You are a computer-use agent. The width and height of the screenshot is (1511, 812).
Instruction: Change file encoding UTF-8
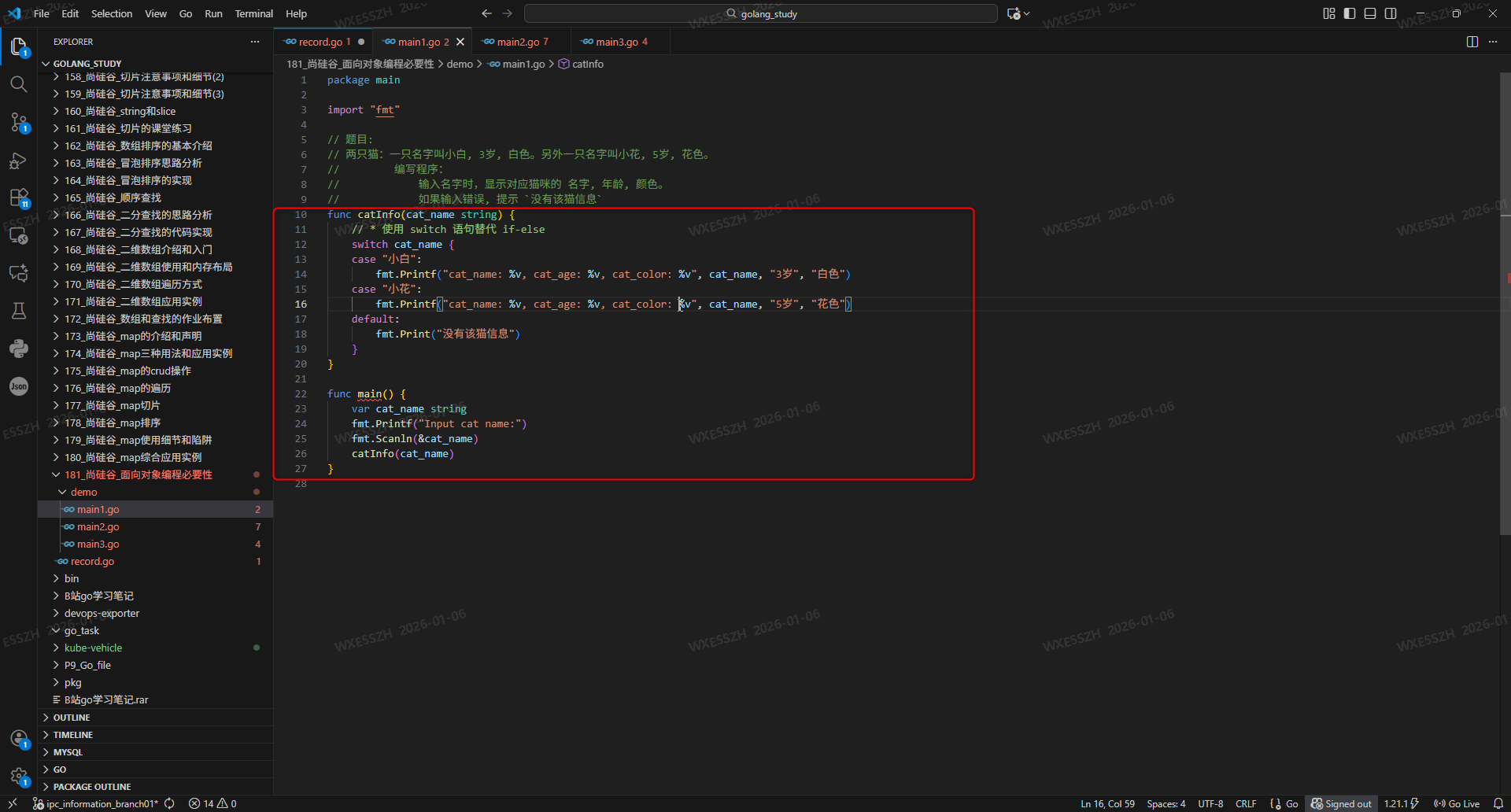[1210, 803]
